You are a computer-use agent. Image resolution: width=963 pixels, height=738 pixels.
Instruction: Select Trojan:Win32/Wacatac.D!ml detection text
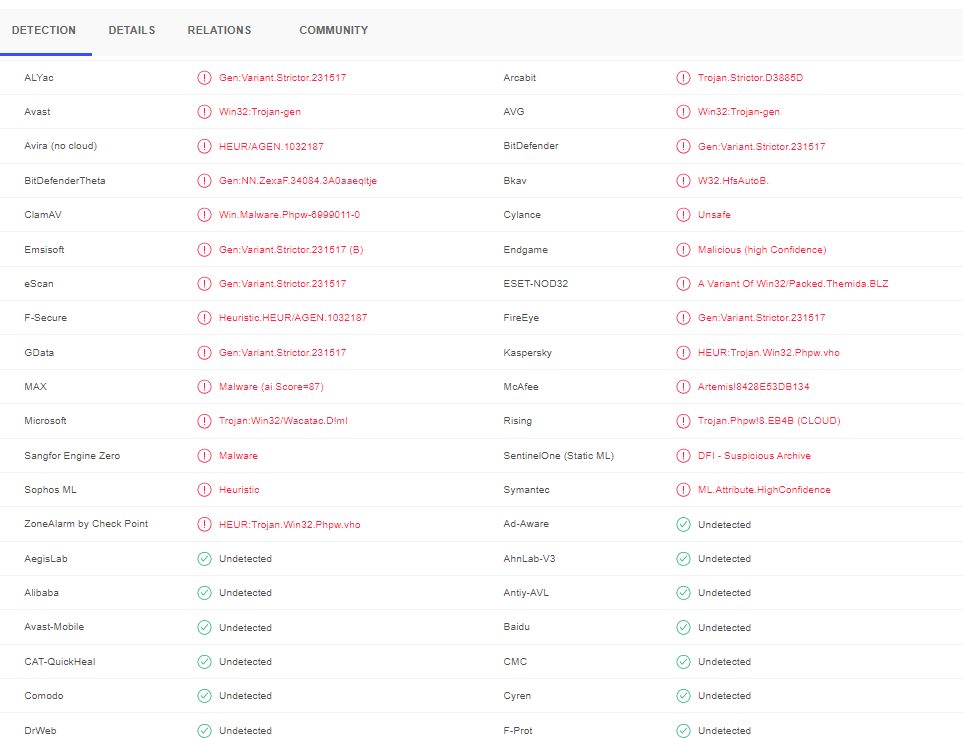click(x=283, y=421)
